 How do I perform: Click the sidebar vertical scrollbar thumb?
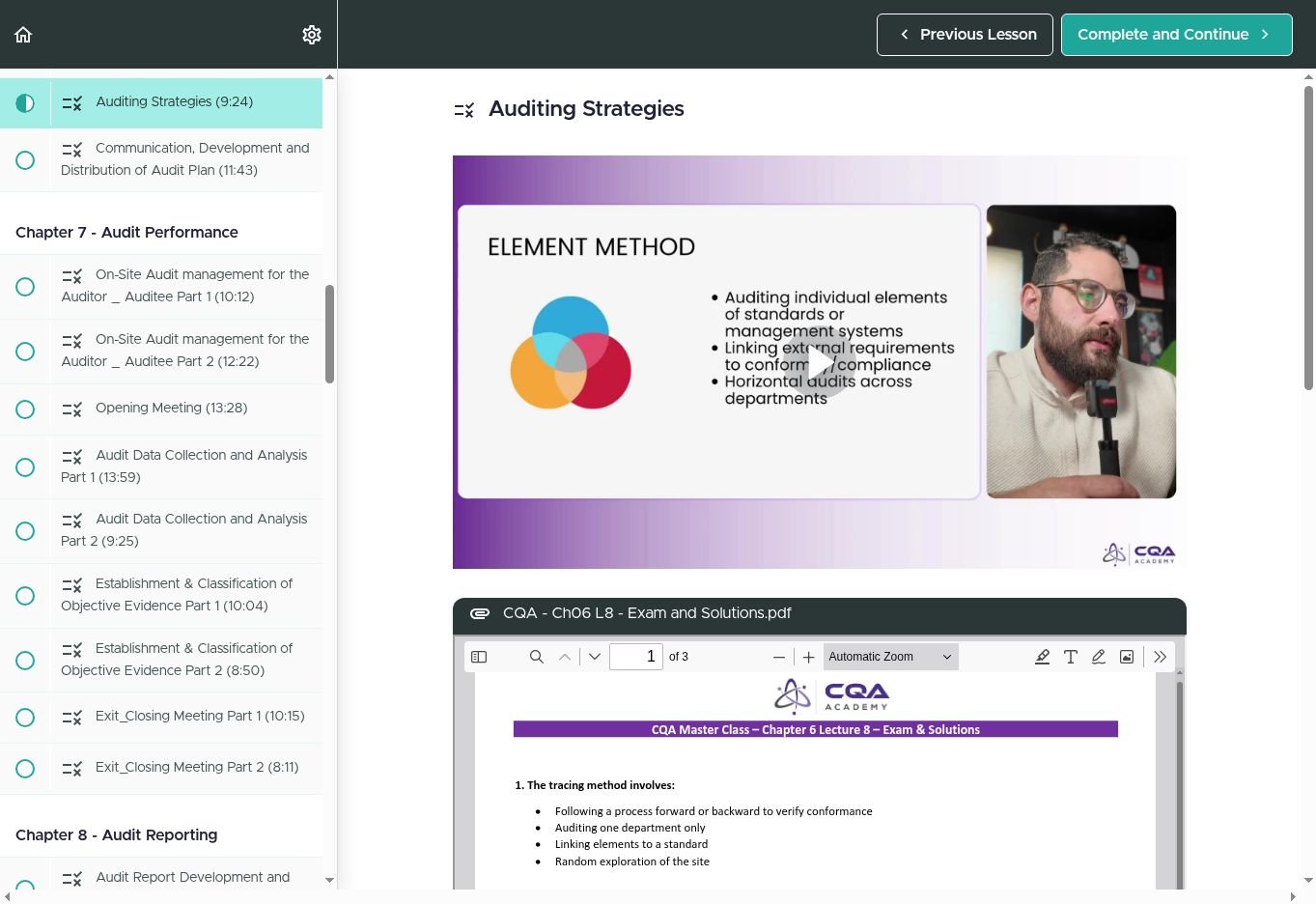[329, 334]
